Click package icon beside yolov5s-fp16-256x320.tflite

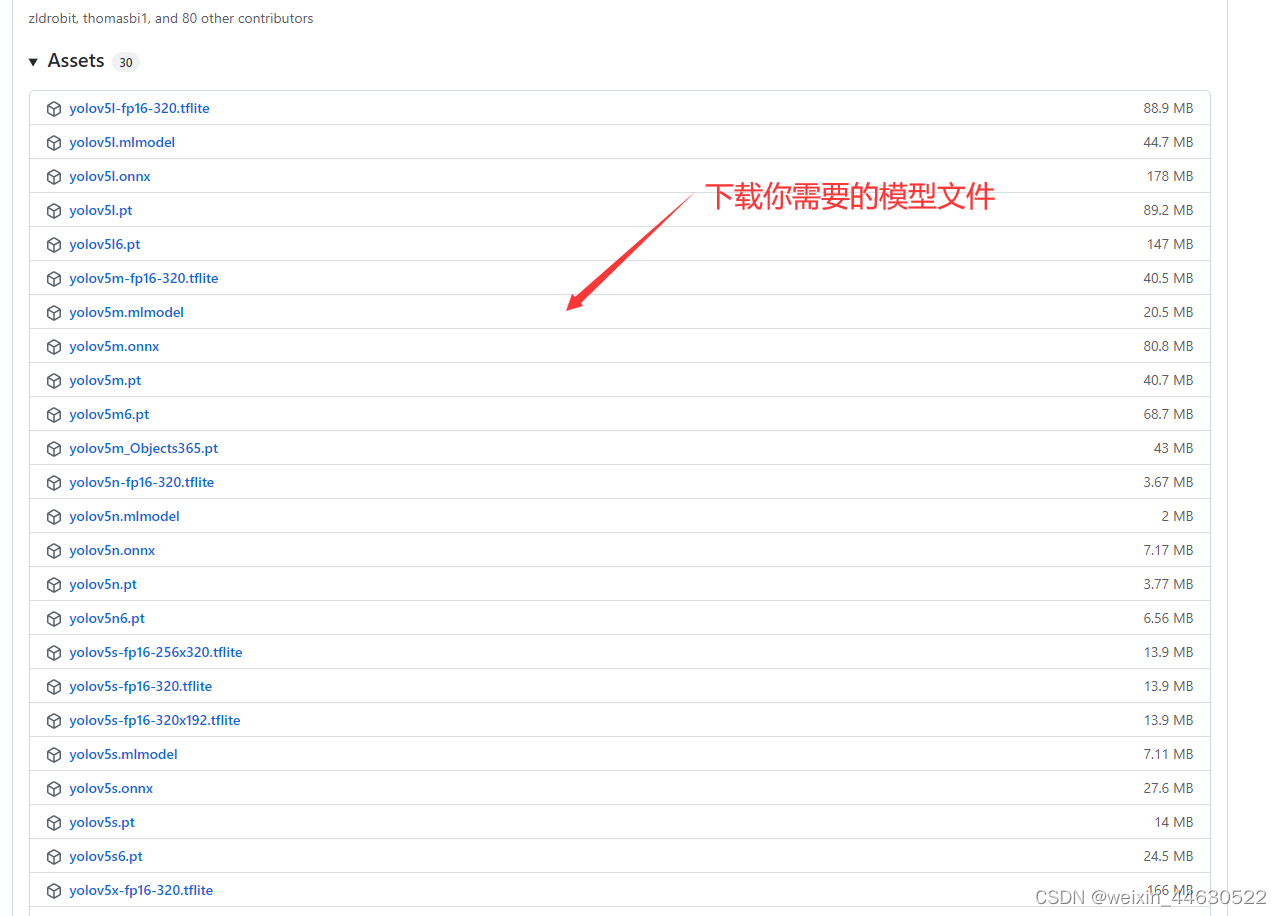54,652
